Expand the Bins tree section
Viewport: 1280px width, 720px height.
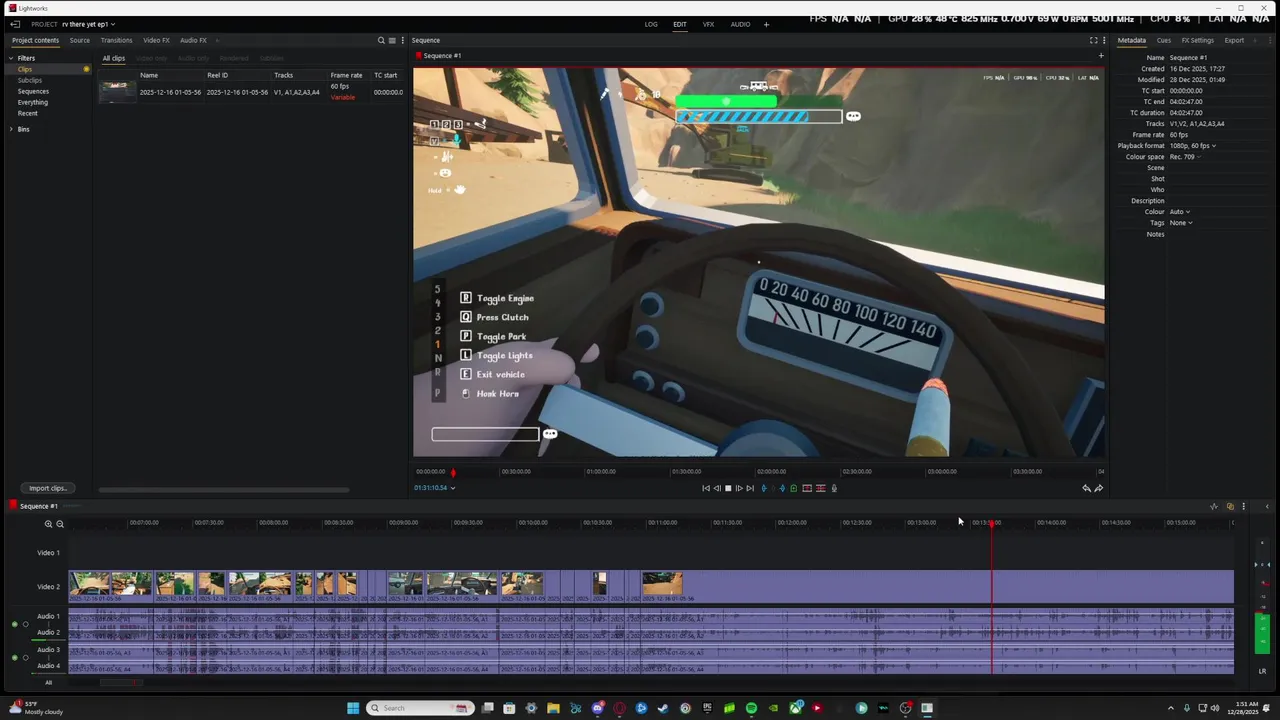point(11,129)
